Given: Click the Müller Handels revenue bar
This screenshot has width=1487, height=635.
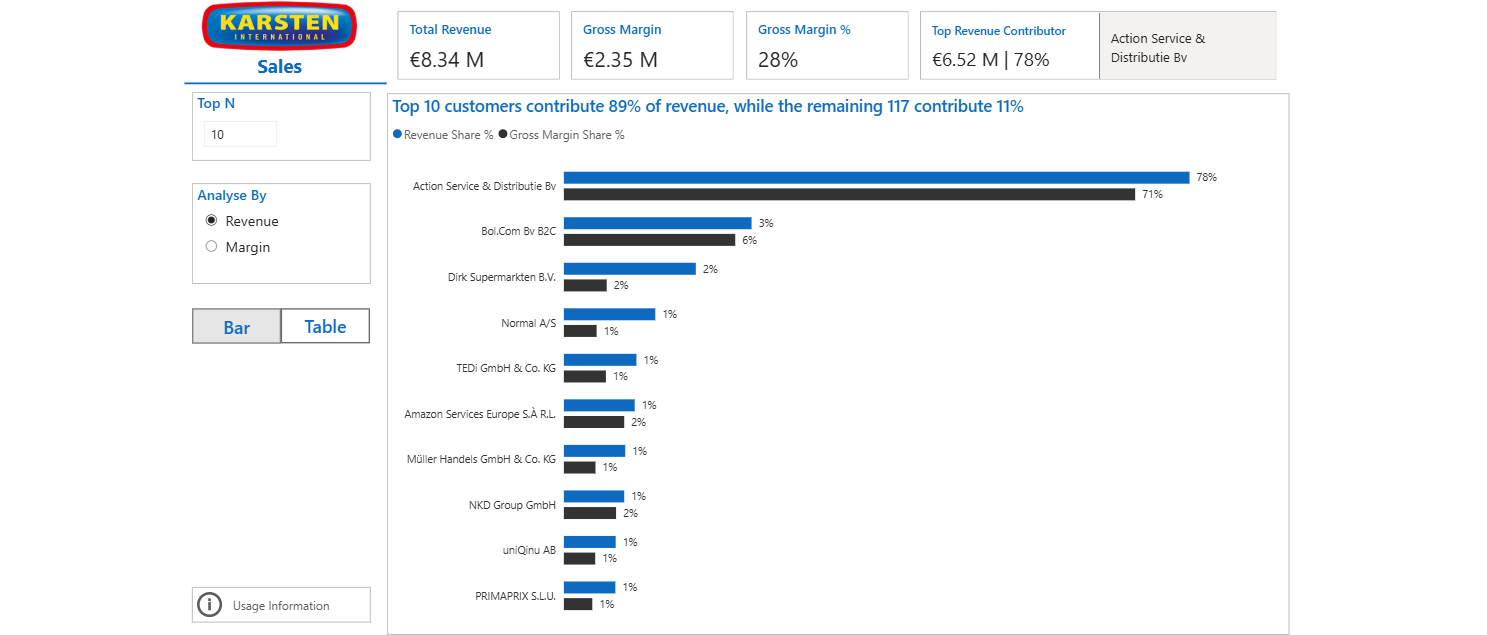Looking at the screenshot, I should coord(594,451).
